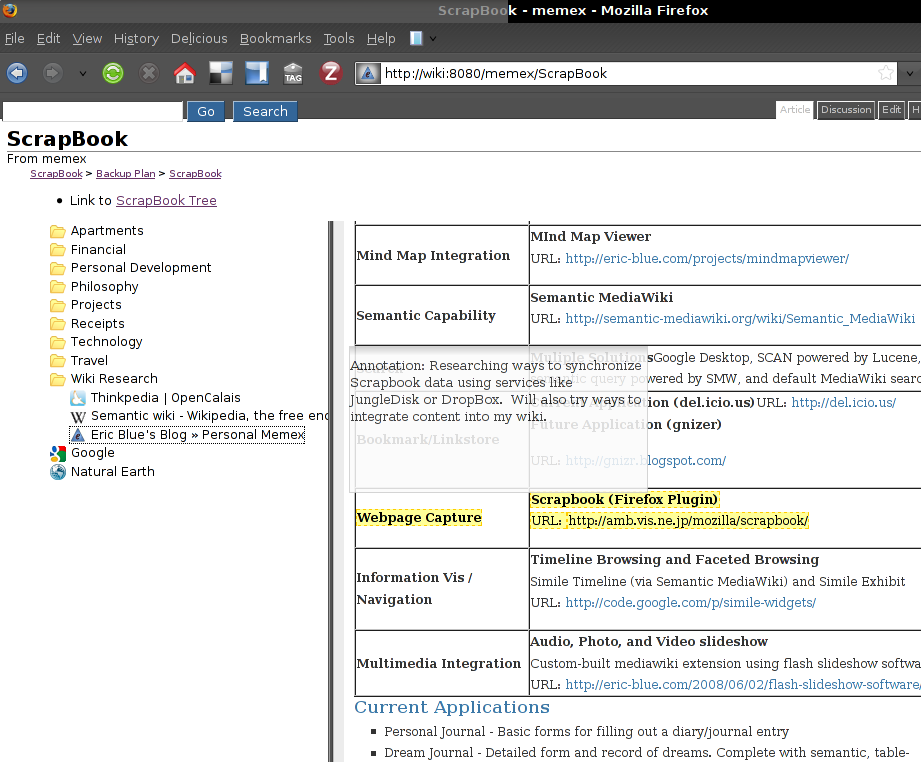Go to the Home page icon

coord(184,73)
